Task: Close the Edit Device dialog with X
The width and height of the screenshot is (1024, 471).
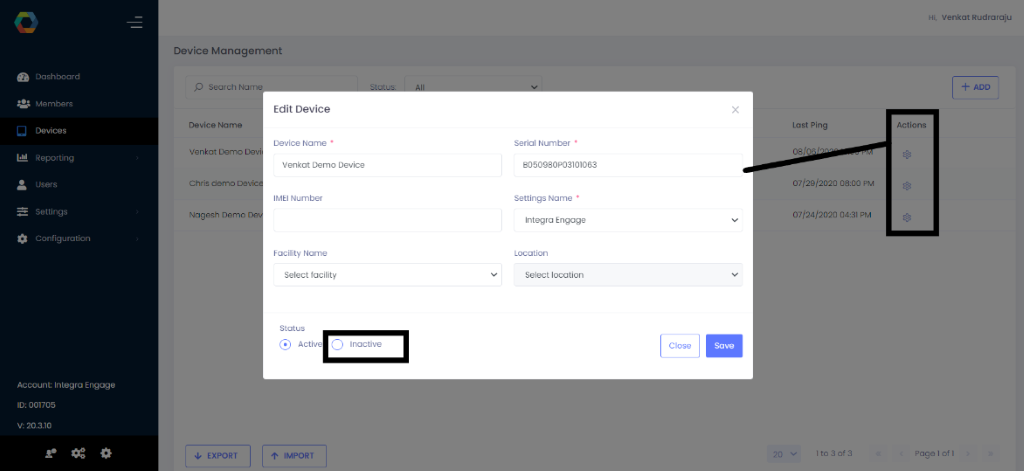Action: [735, 110]
